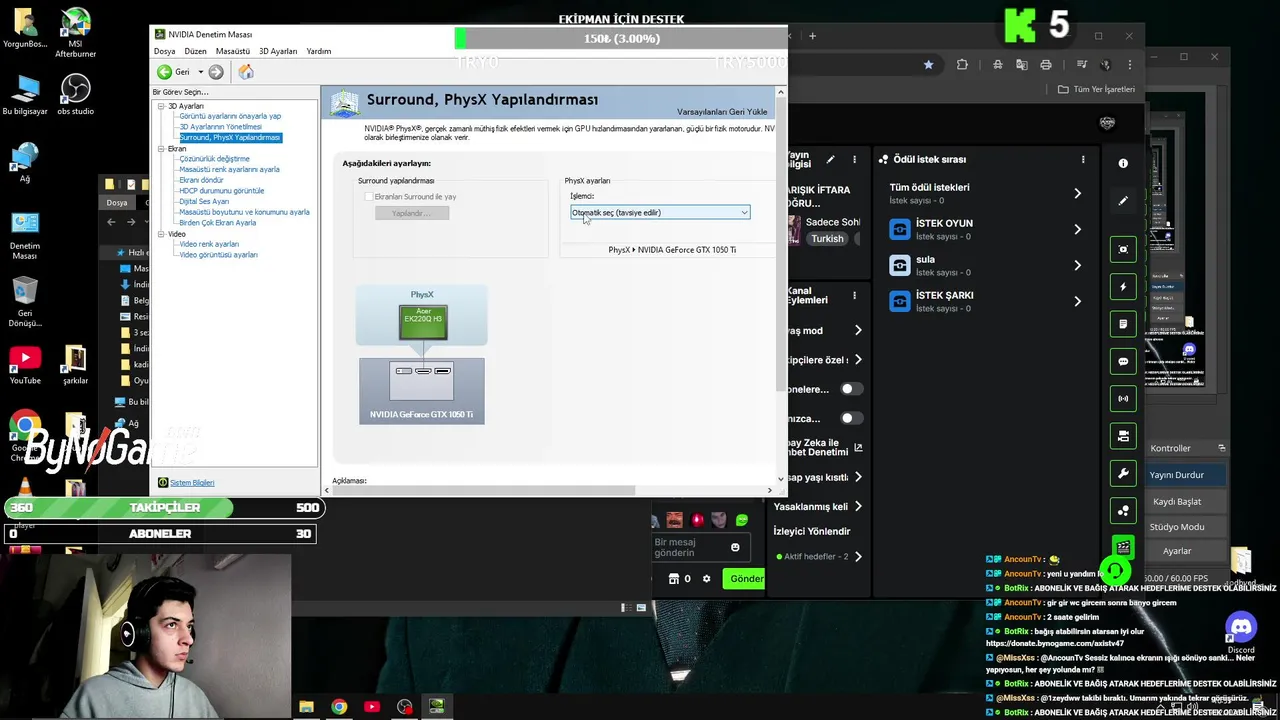The image size is (1280, 720).
Task: Click the chat bubble icon in Kick sidebar
Action: point(1123,361)
